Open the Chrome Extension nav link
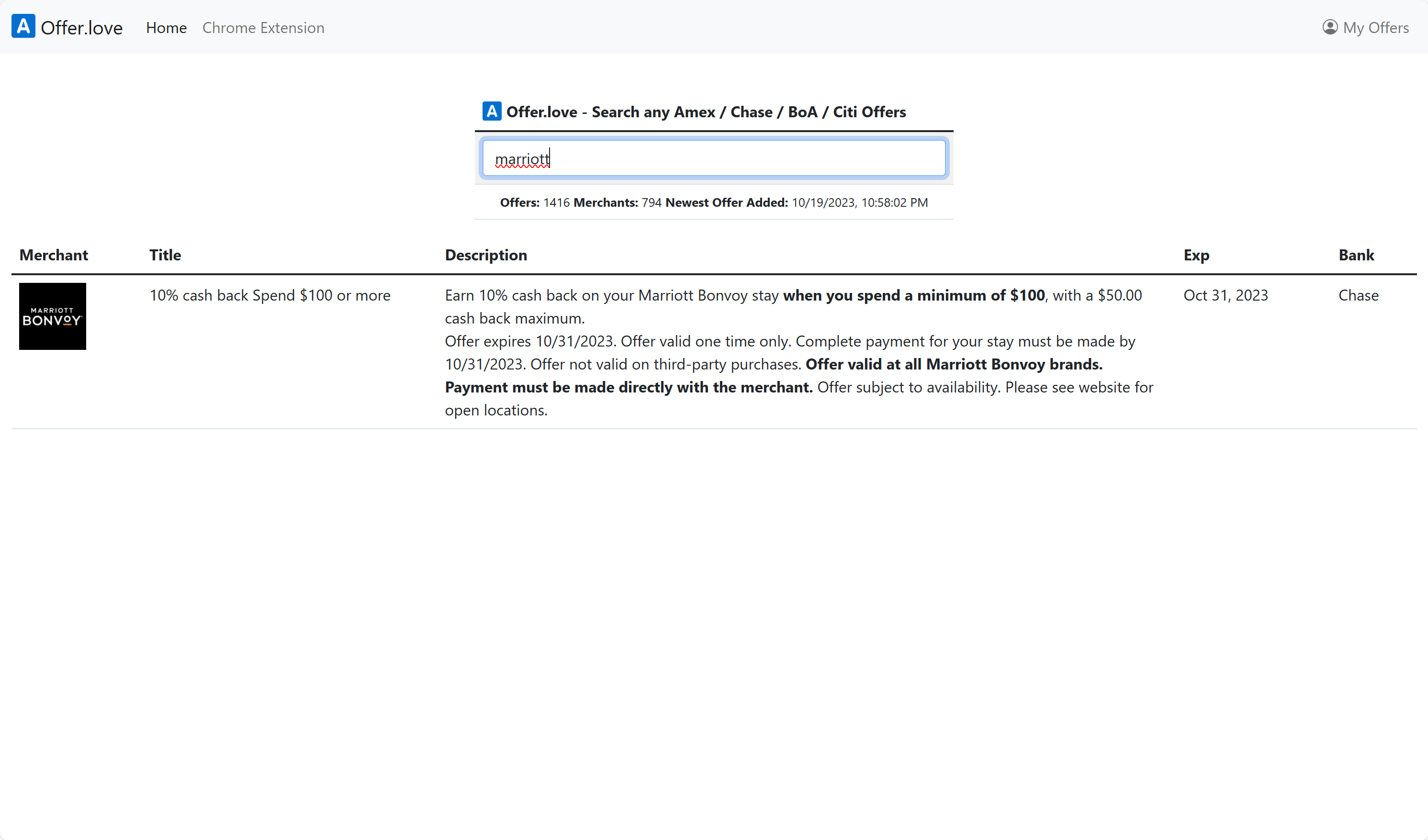 click(263, 28)
